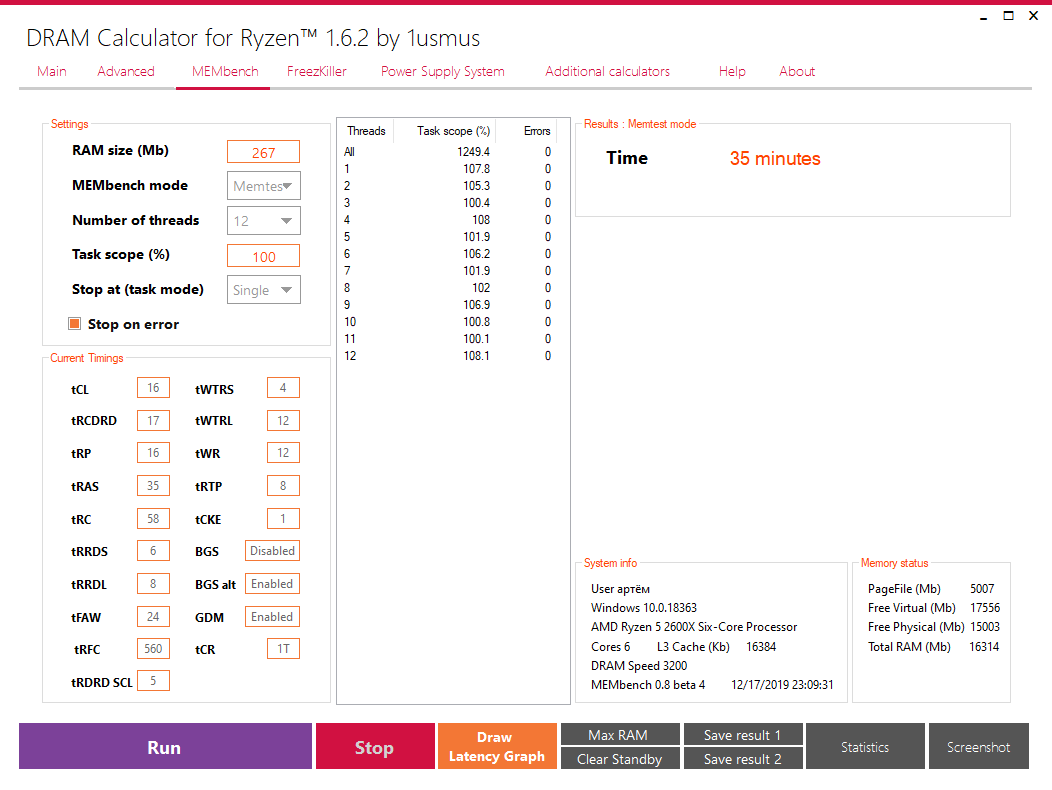Click Draw Latency Graph button

point(497,746)
